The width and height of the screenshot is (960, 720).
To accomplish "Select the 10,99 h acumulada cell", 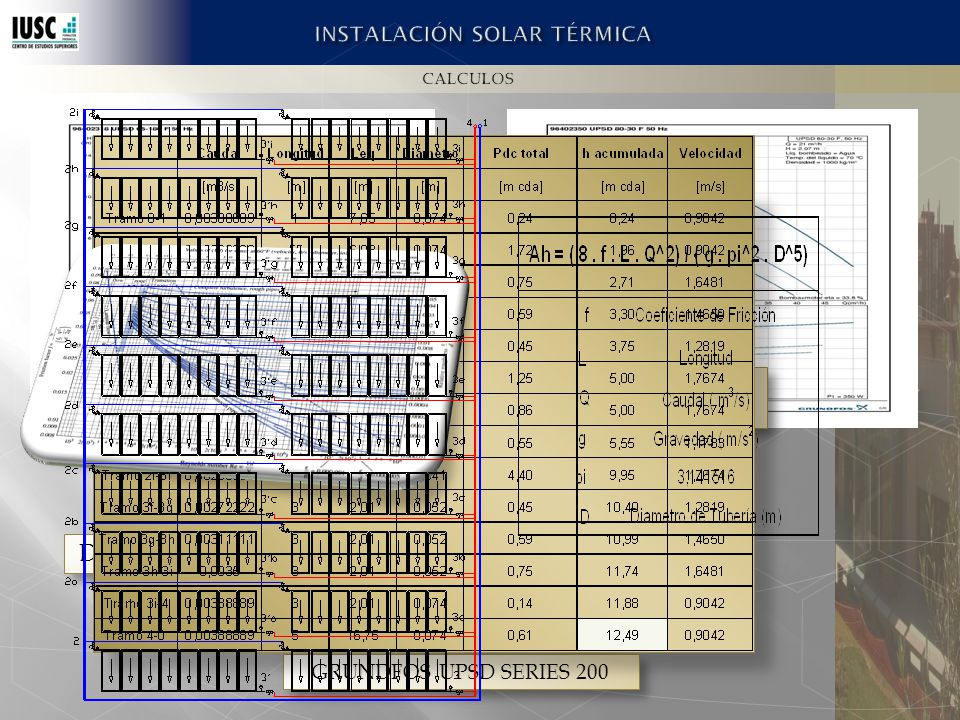I will coord(622,539).
